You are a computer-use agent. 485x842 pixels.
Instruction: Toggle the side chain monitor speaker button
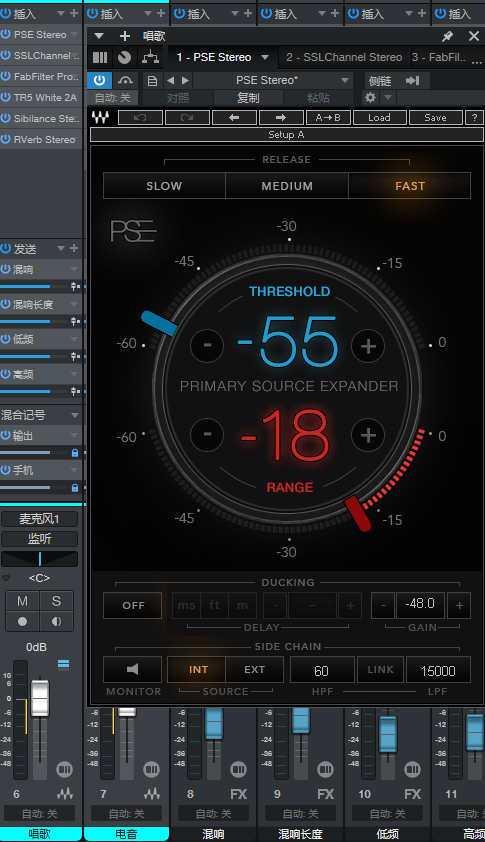click(x=133, y=669)
